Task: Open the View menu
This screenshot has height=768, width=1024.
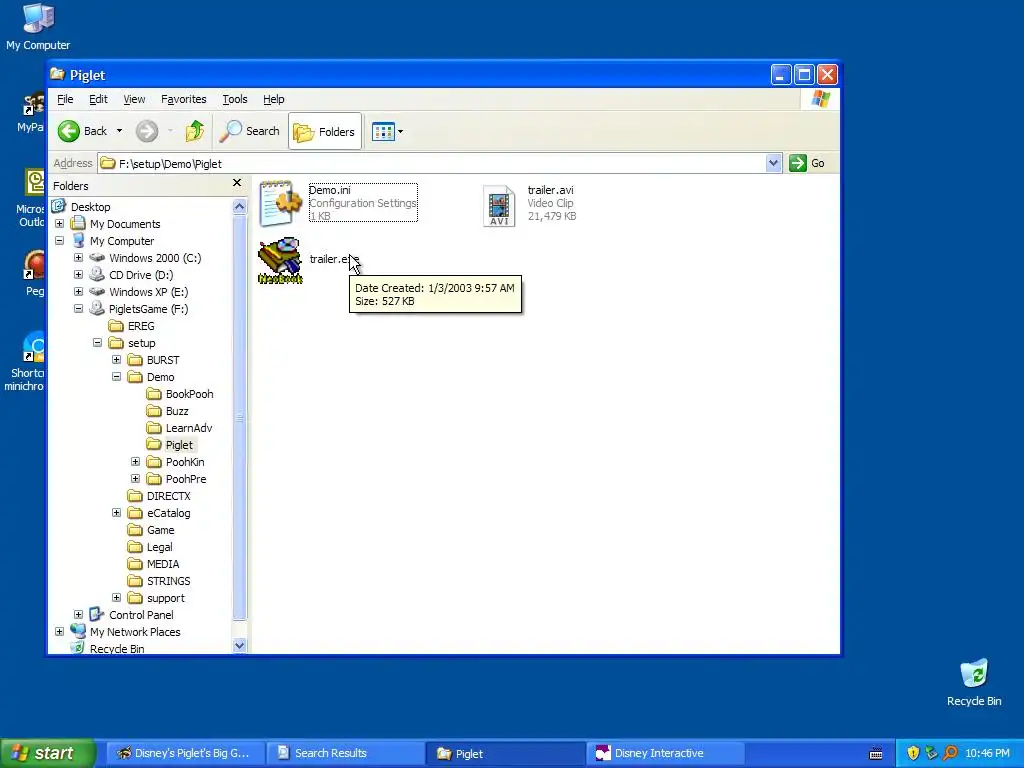Action: click(x=134, y=99)
